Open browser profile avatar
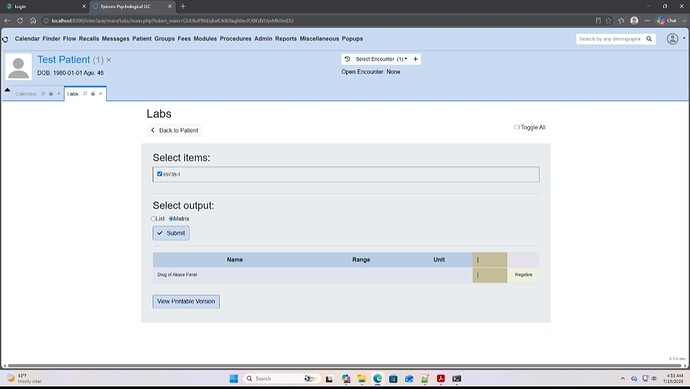Image resolution: width=690 pixels, height=389 pixels. (634, 20)
